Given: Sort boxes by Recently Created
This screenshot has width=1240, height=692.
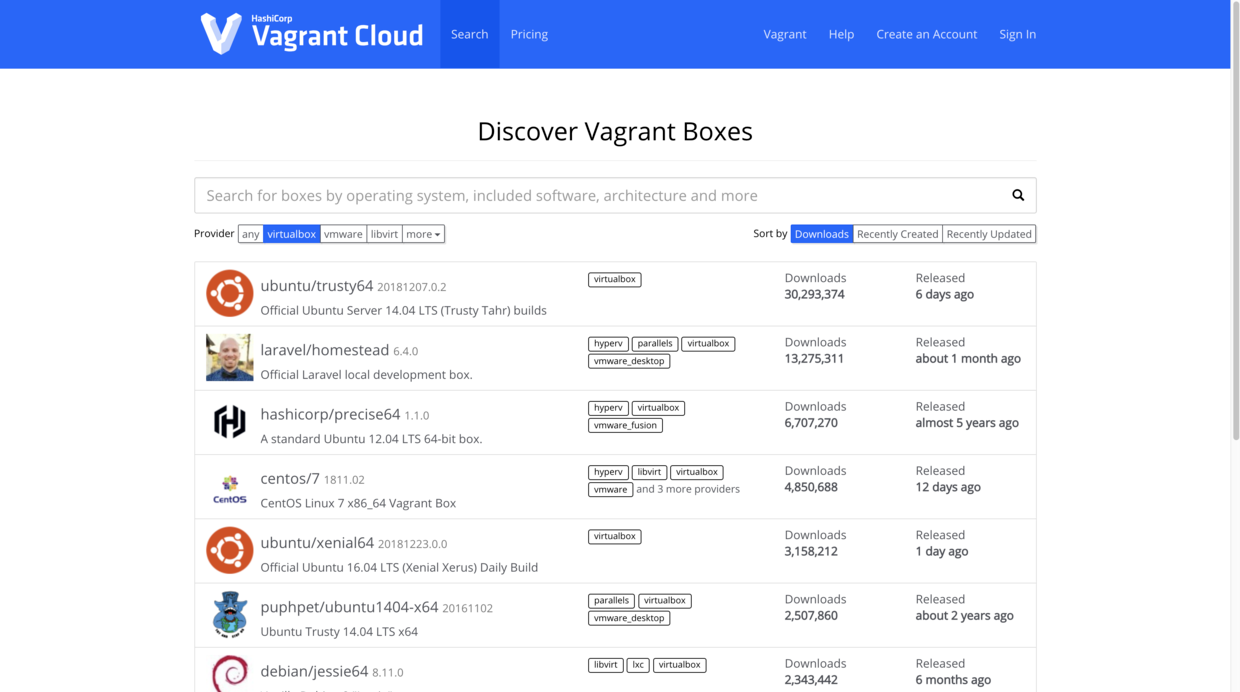Looking at the screenshot, I should pos(898,234).
